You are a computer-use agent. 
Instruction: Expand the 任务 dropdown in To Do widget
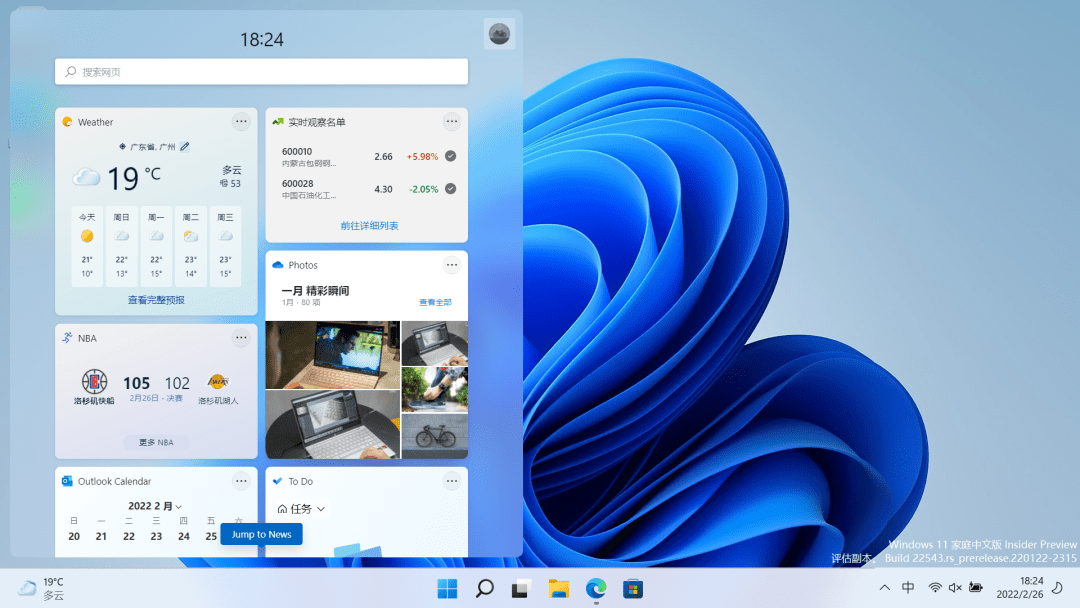(x=303, y=508)
